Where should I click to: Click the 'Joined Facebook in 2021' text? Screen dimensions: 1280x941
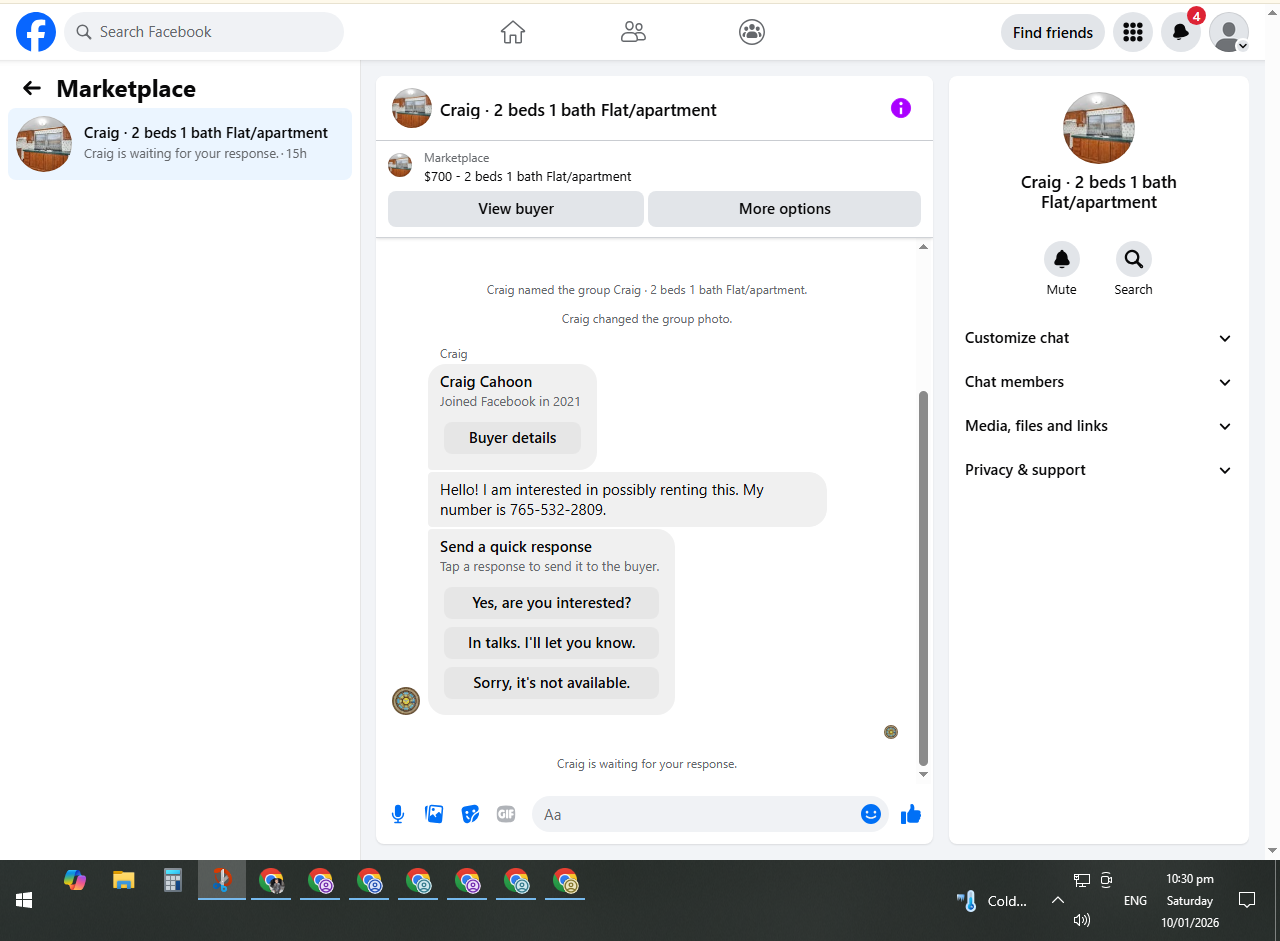point(510,402)
